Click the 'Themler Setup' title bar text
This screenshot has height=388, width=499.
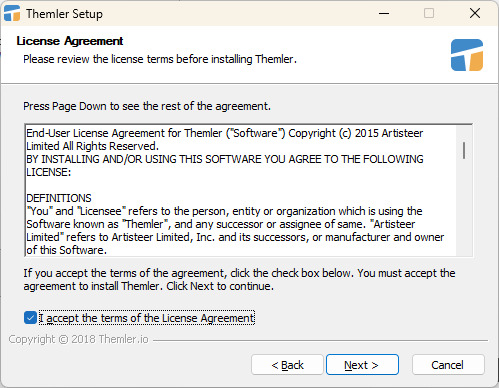pyautogui.click(x=64, y=14)
